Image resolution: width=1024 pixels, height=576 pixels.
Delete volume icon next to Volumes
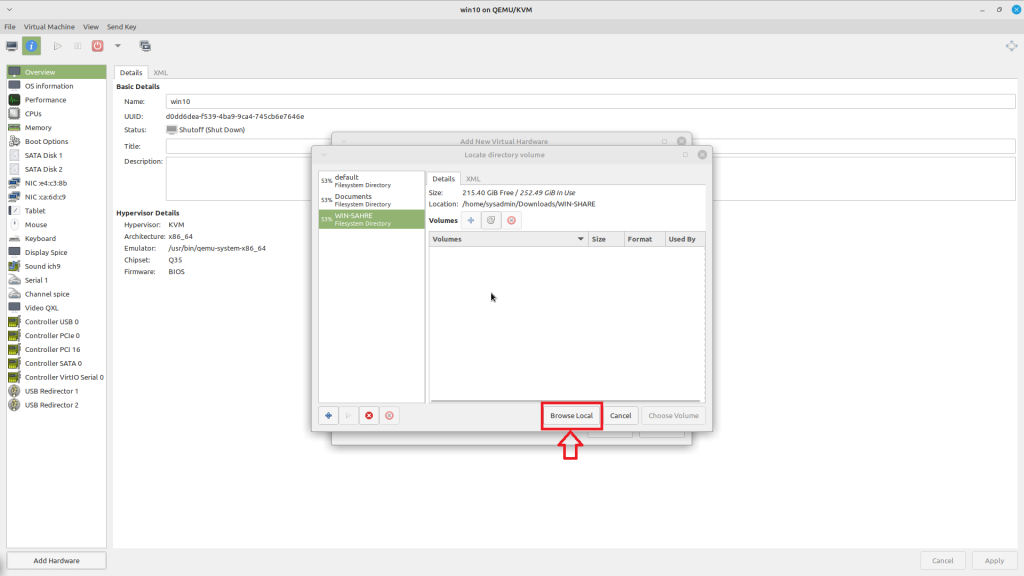(x=511, y=221)
